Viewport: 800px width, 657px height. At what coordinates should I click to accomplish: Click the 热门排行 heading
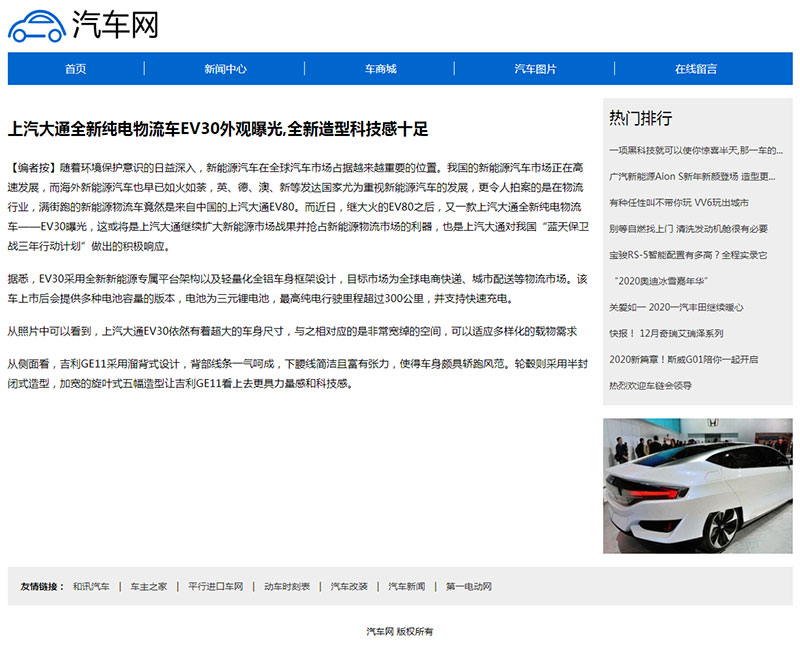tap(640, 118)
